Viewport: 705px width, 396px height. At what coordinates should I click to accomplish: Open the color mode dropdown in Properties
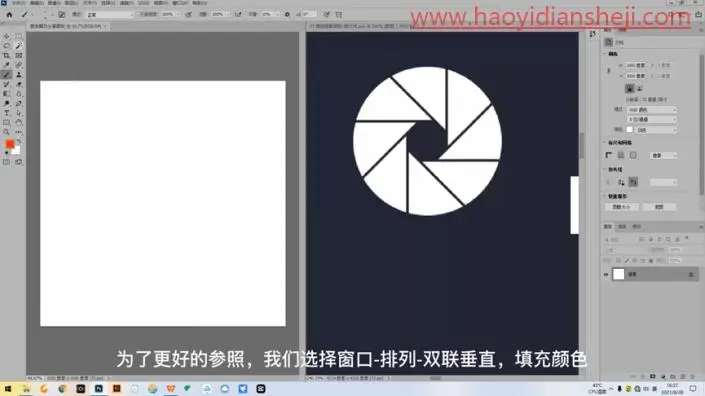tap(651, 110)
